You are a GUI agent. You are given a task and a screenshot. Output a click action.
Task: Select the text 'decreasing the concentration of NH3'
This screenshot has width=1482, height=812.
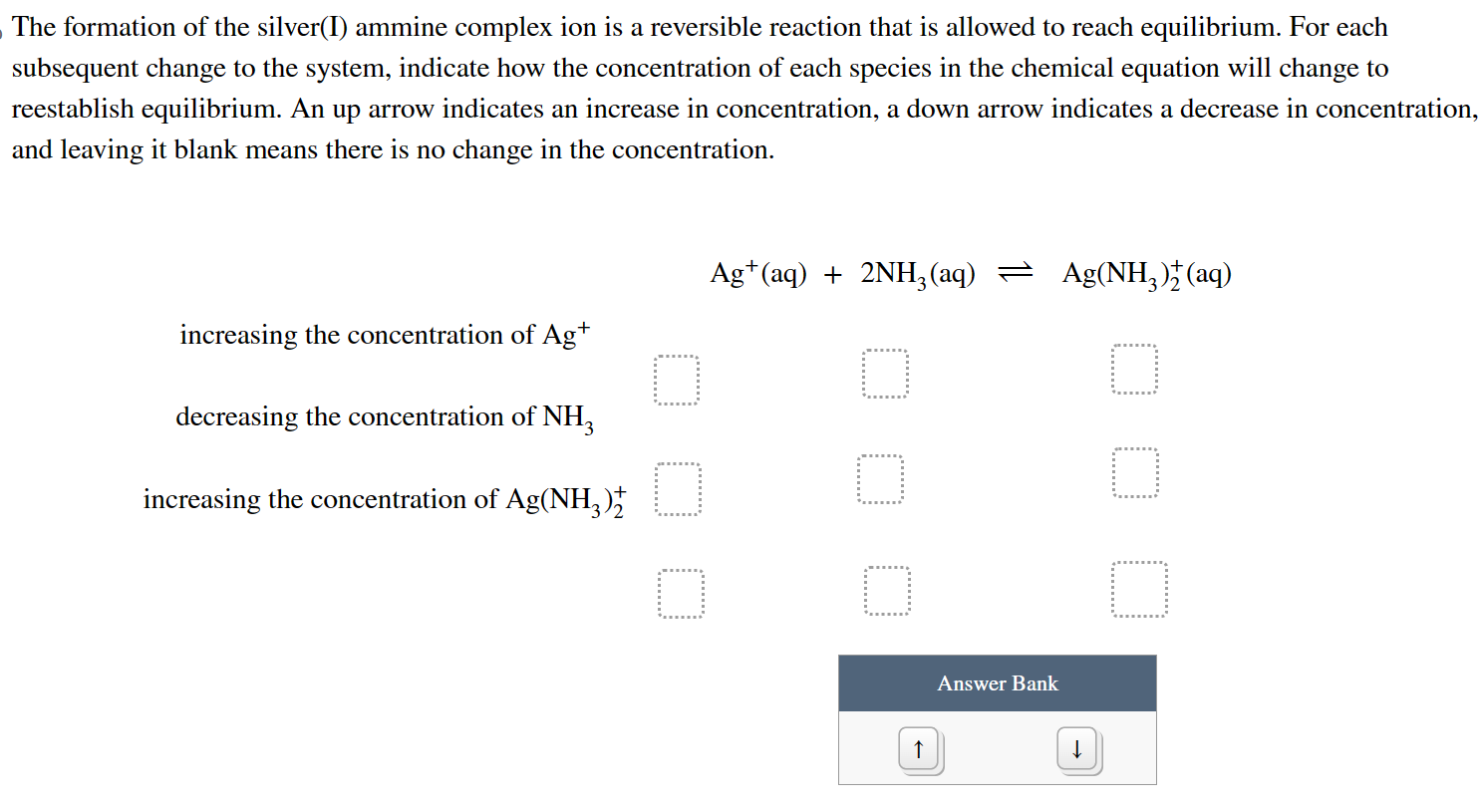(x=385, y=417)
